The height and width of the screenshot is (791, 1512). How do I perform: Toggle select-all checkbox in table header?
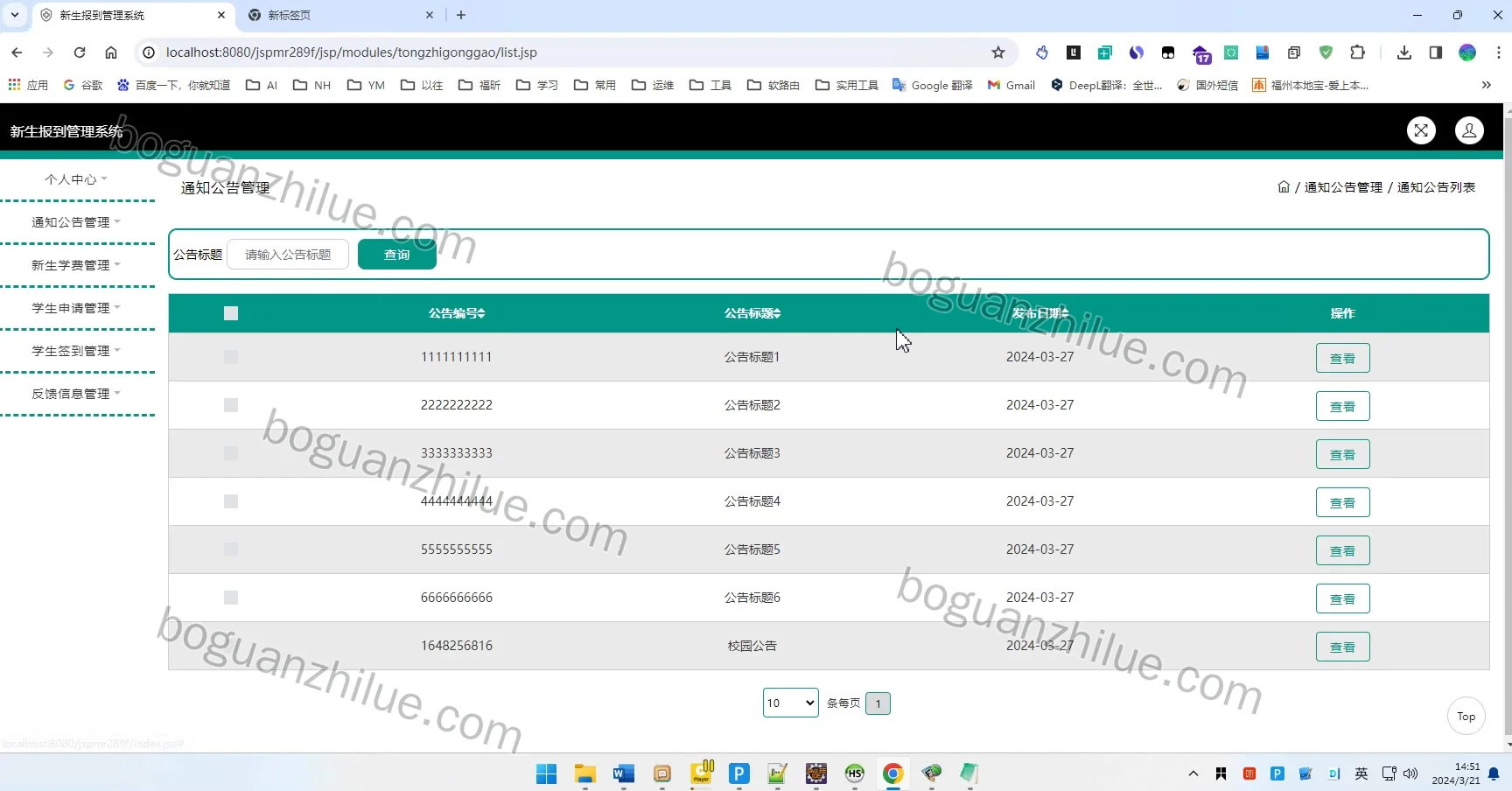pos(231,313)
